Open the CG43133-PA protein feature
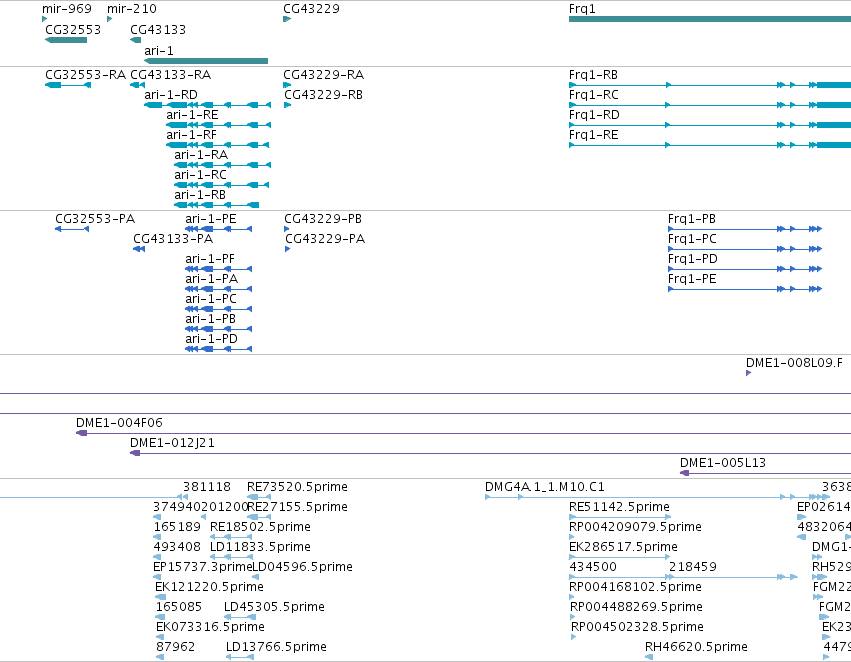This screenshot has width=851, height=662. coord(139,249)
